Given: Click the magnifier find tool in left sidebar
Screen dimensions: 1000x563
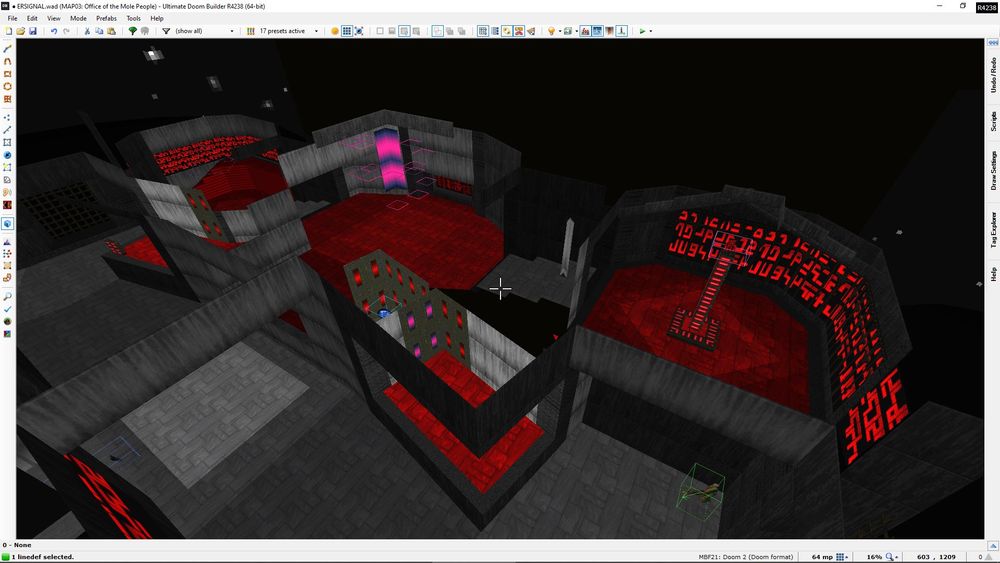Looking at the screenshot, I should tap(7, 296).
